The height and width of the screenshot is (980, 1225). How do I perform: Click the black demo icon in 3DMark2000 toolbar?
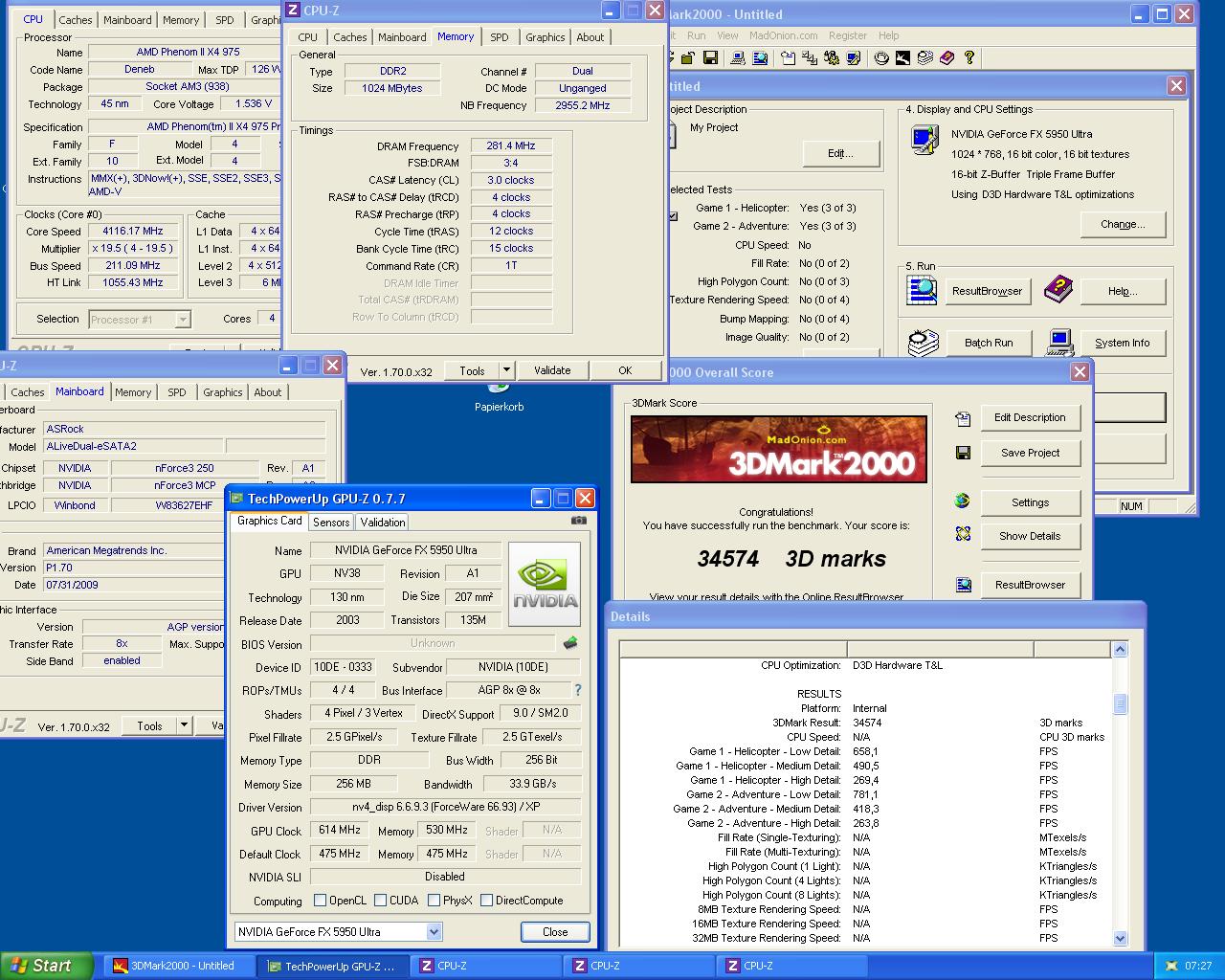pyautogui.click(x=902, y=57)
